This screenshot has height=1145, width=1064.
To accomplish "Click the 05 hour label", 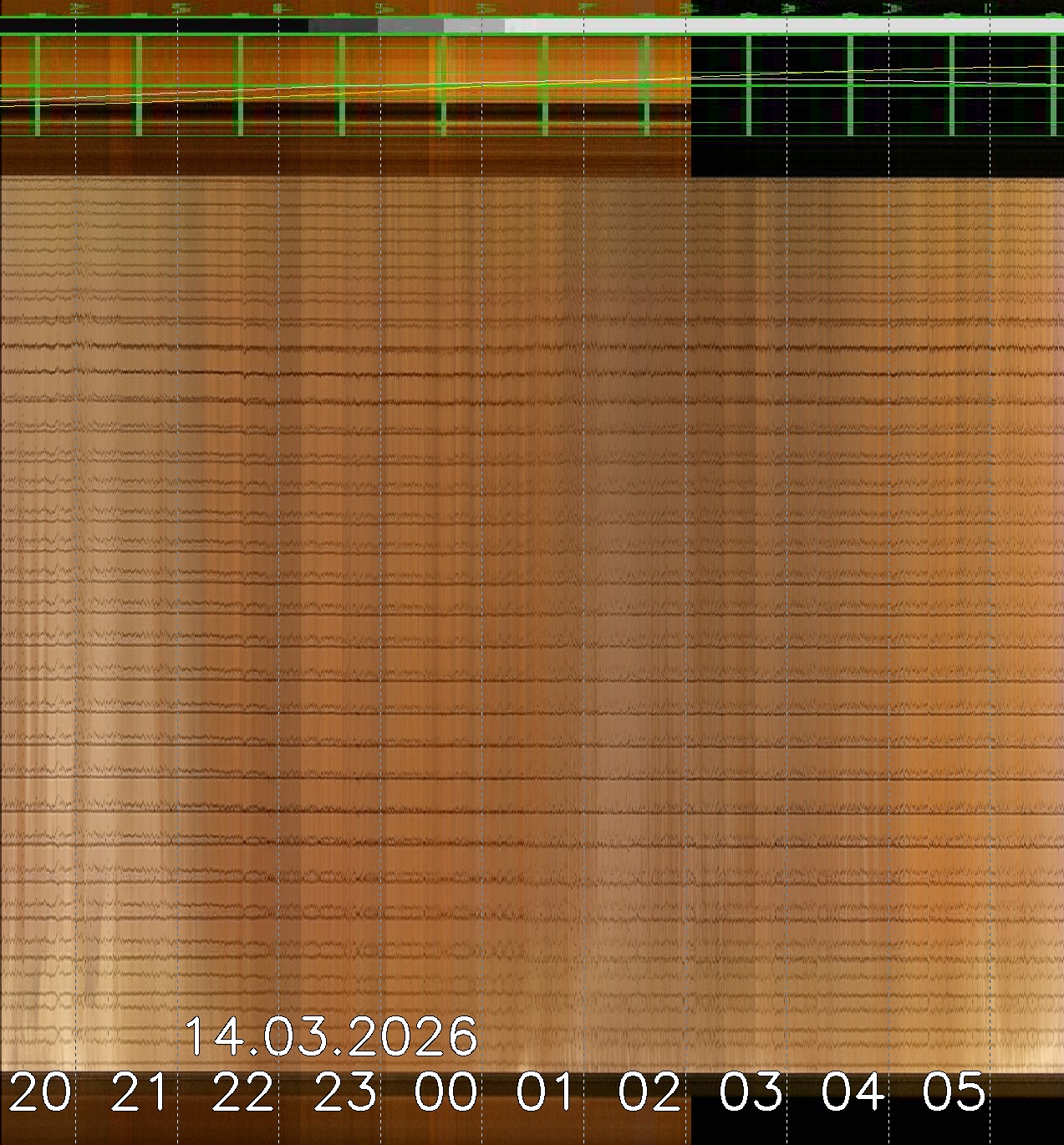I will [955, 1092].
